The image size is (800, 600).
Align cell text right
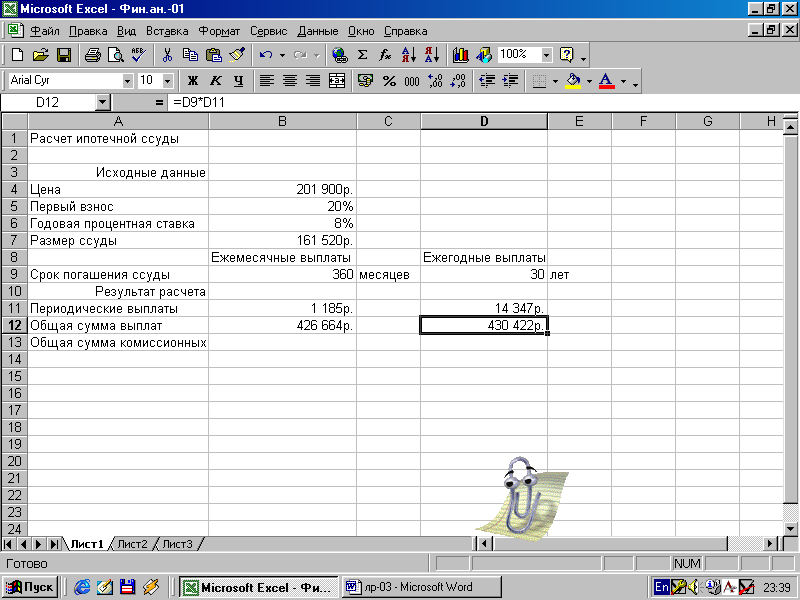tap(313, 81)
